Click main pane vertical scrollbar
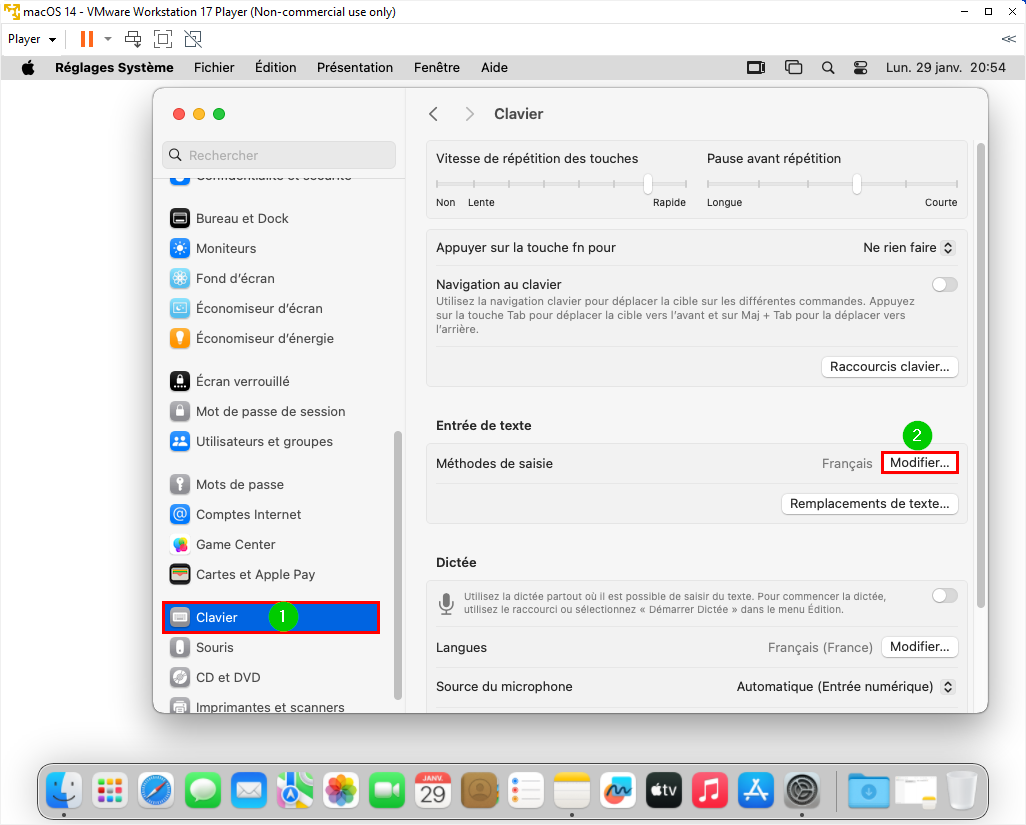This screenshot has width=1026, height=825. click(980, 376)
